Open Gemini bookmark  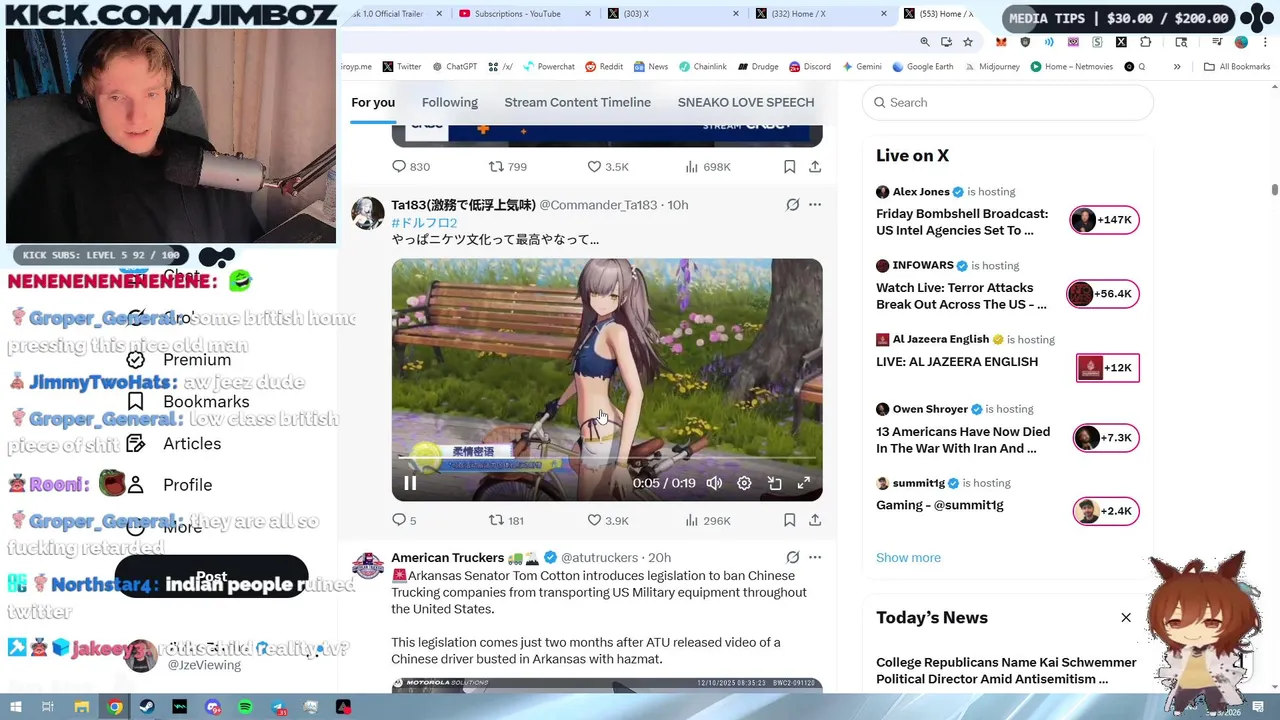(862, 67)
